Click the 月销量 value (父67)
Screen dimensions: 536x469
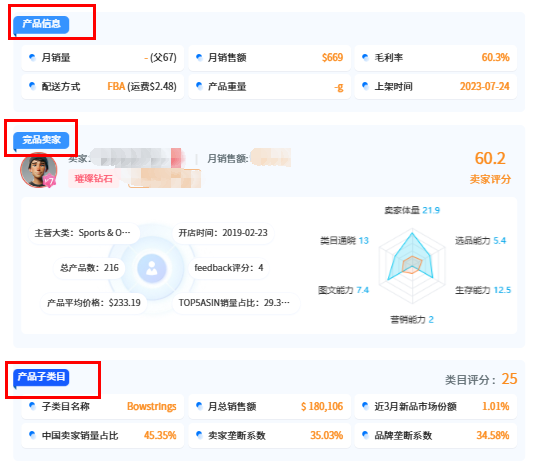click(160, 57)
